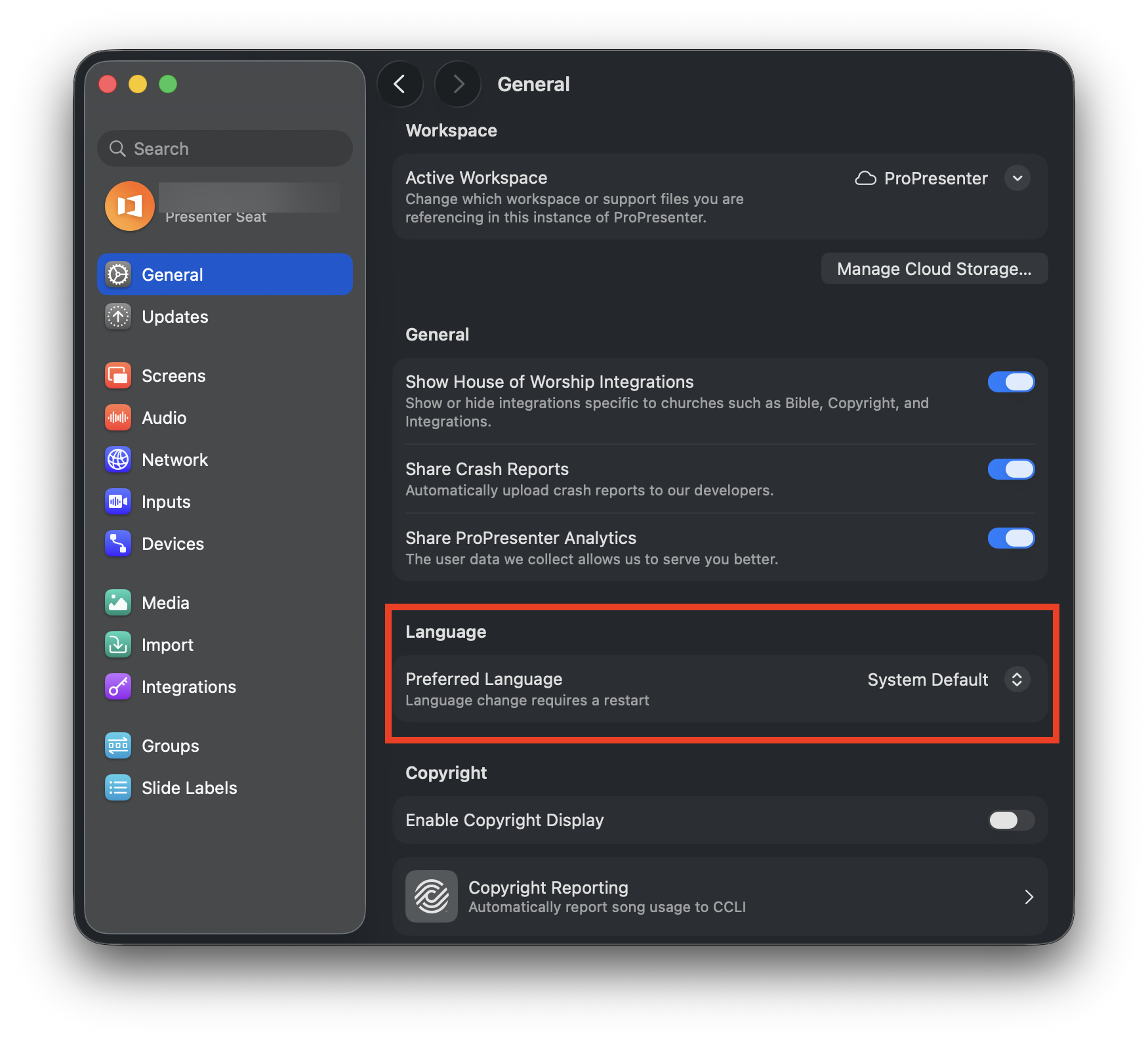Enable Copyright Display toggle

pyautogui.click(x=1011, y=820)
